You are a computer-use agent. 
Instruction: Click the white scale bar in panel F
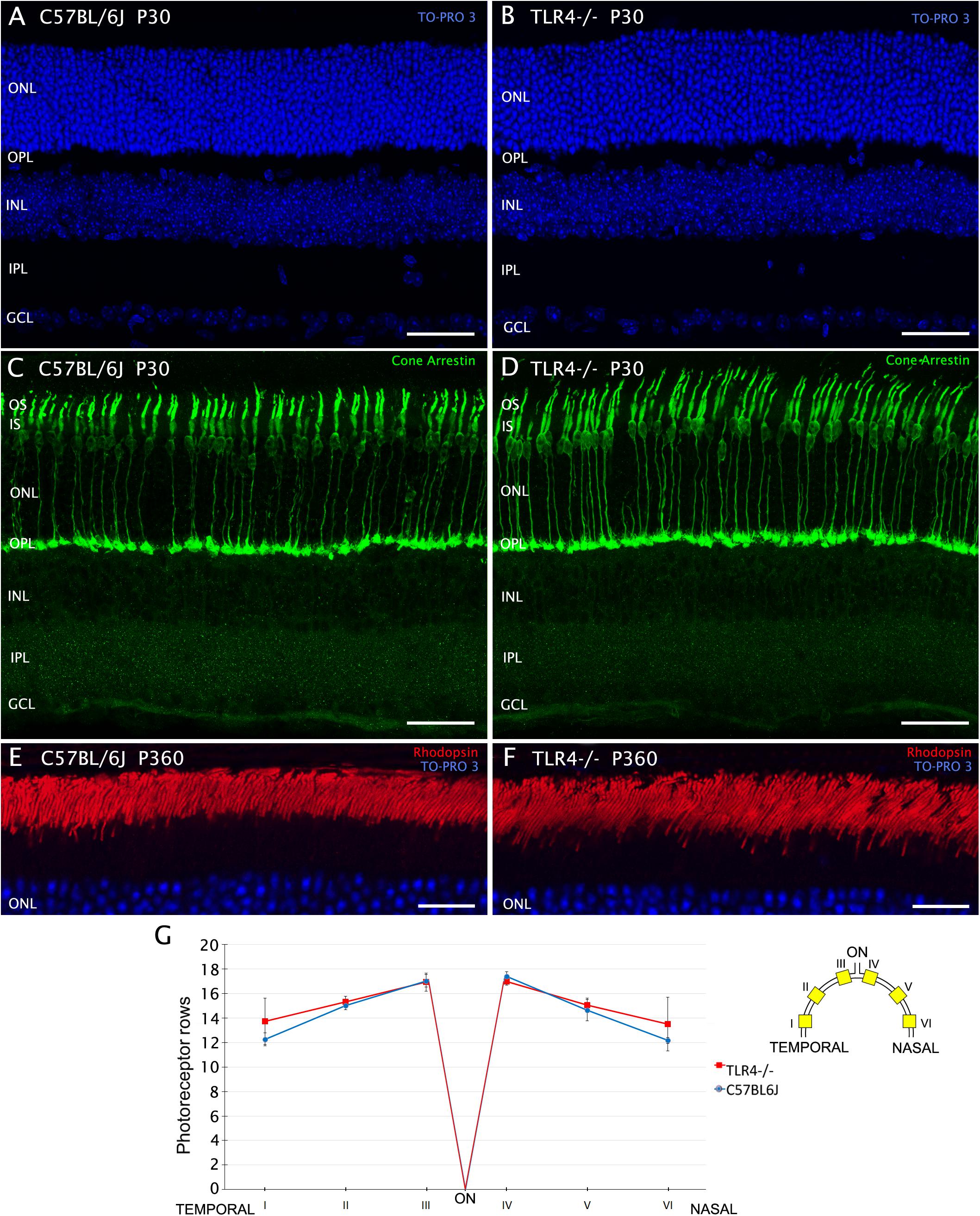tap(941, 906)
